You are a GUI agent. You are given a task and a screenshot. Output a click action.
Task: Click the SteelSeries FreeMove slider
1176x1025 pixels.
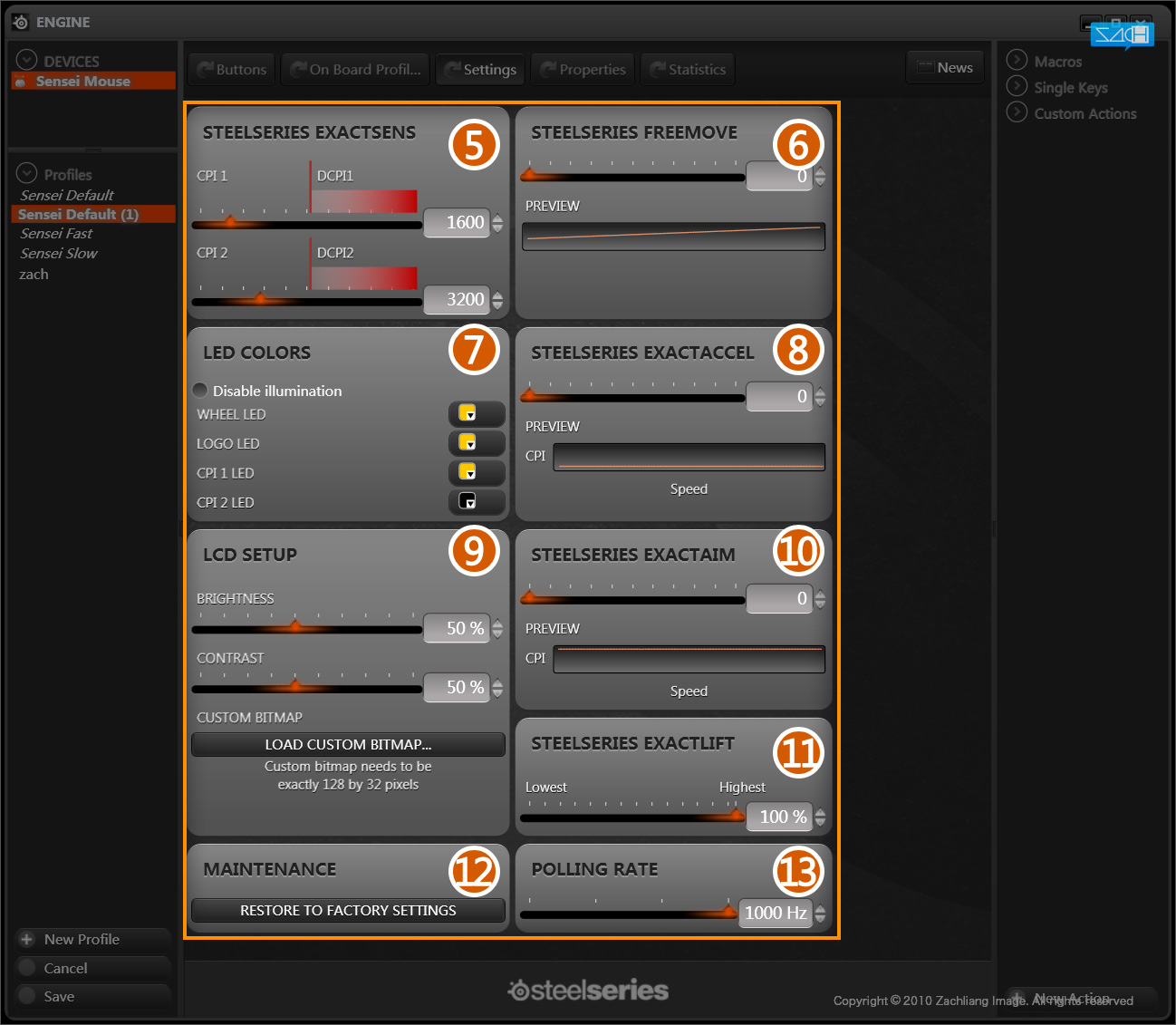point(632,176)
